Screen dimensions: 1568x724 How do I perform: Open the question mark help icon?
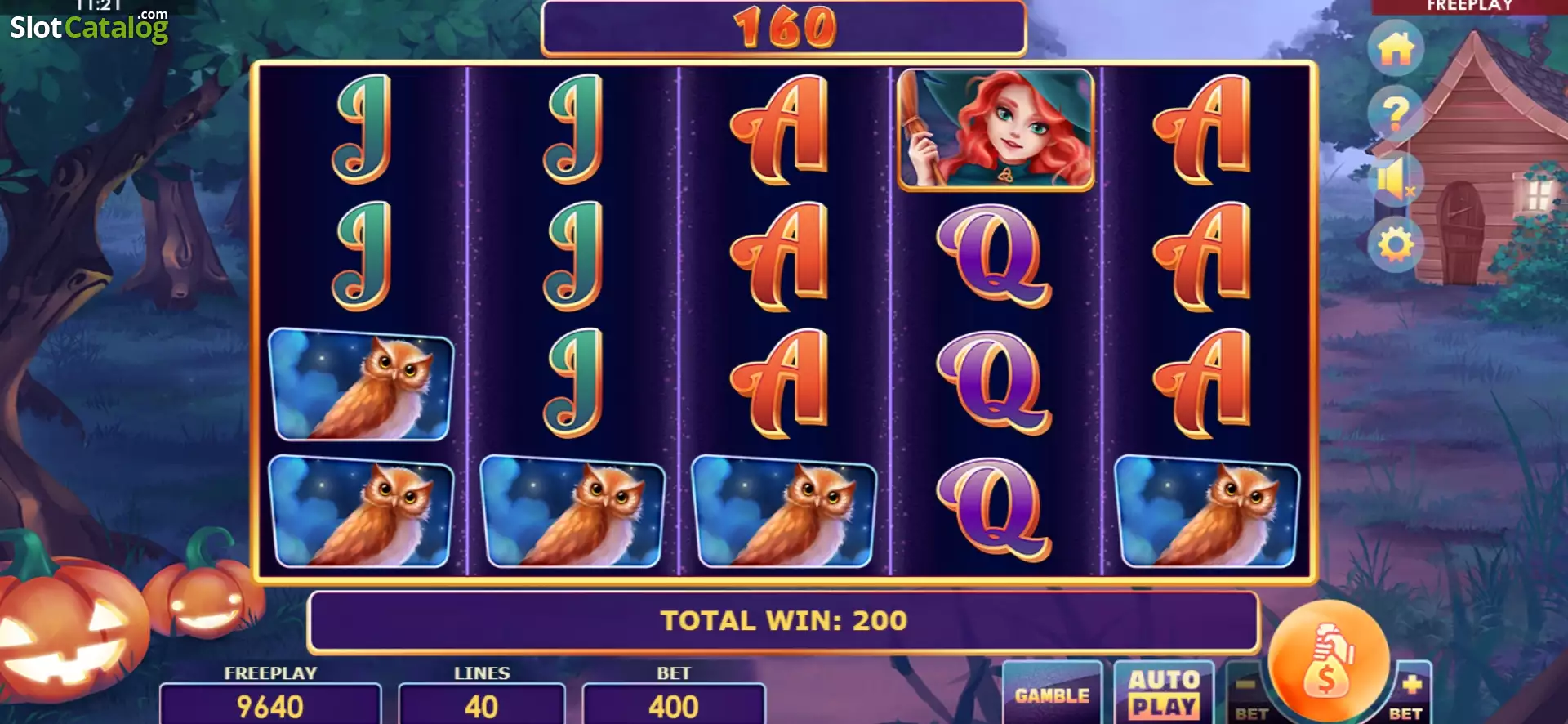(1396, 113)
